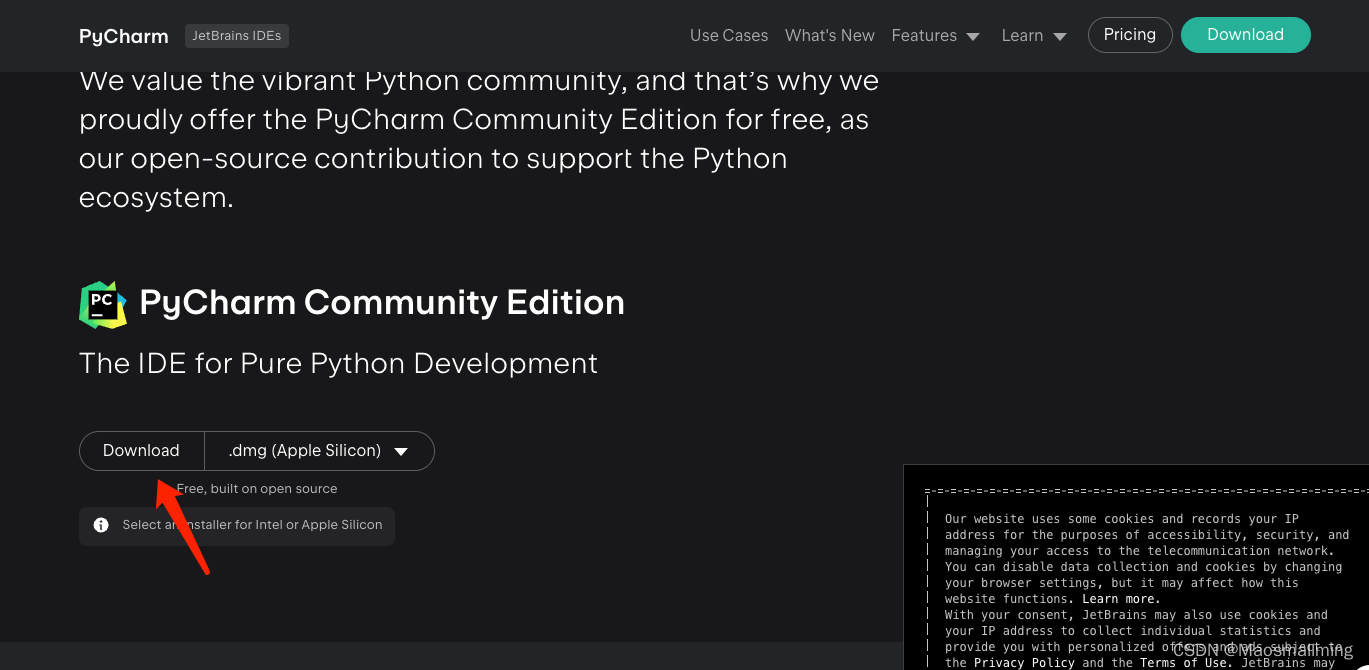Viewport: 1369px width, 670px height.
Task: Go to What's New page
Action: point(830,35)
